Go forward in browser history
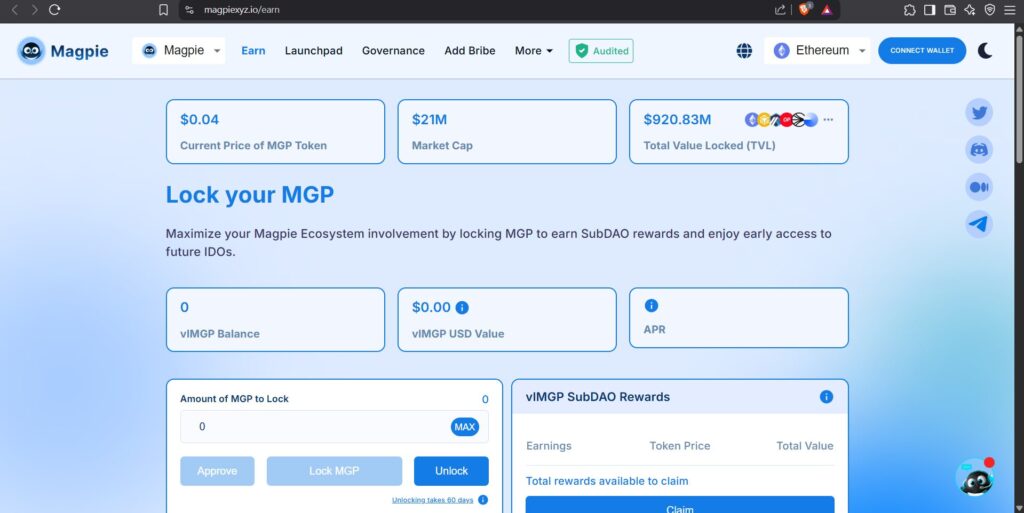This screenshot has height=513, width=1024. [34, 10]
